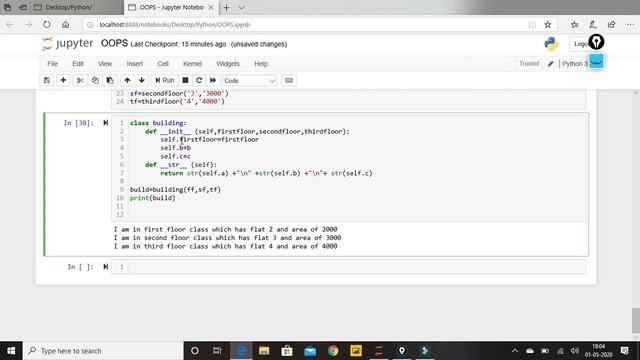Share this page icon
The height and width of the screenshot is (360, 640).
[611, 24]
